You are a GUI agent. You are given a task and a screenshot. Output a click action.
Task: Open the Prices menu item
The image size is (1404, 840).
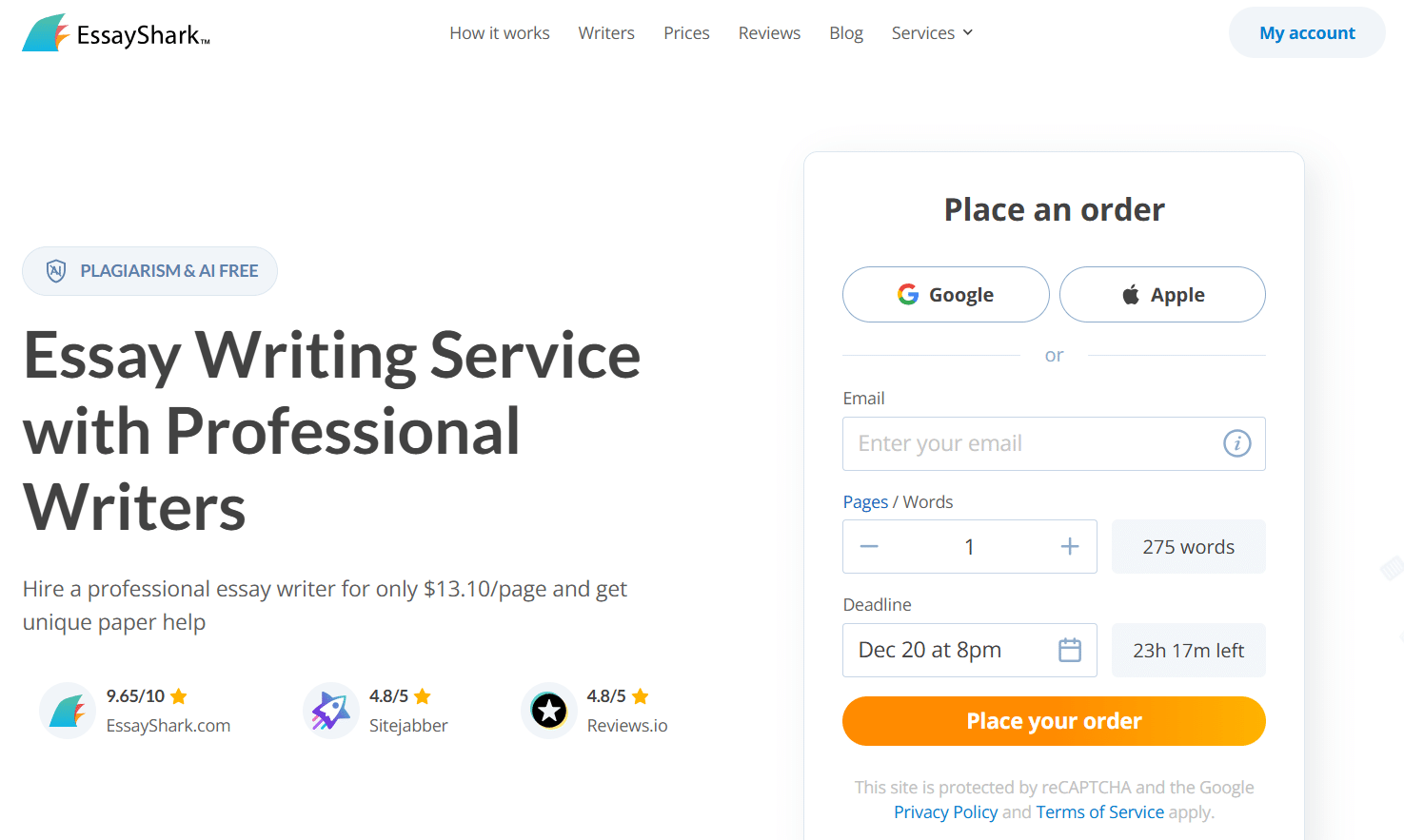point(686,33)
